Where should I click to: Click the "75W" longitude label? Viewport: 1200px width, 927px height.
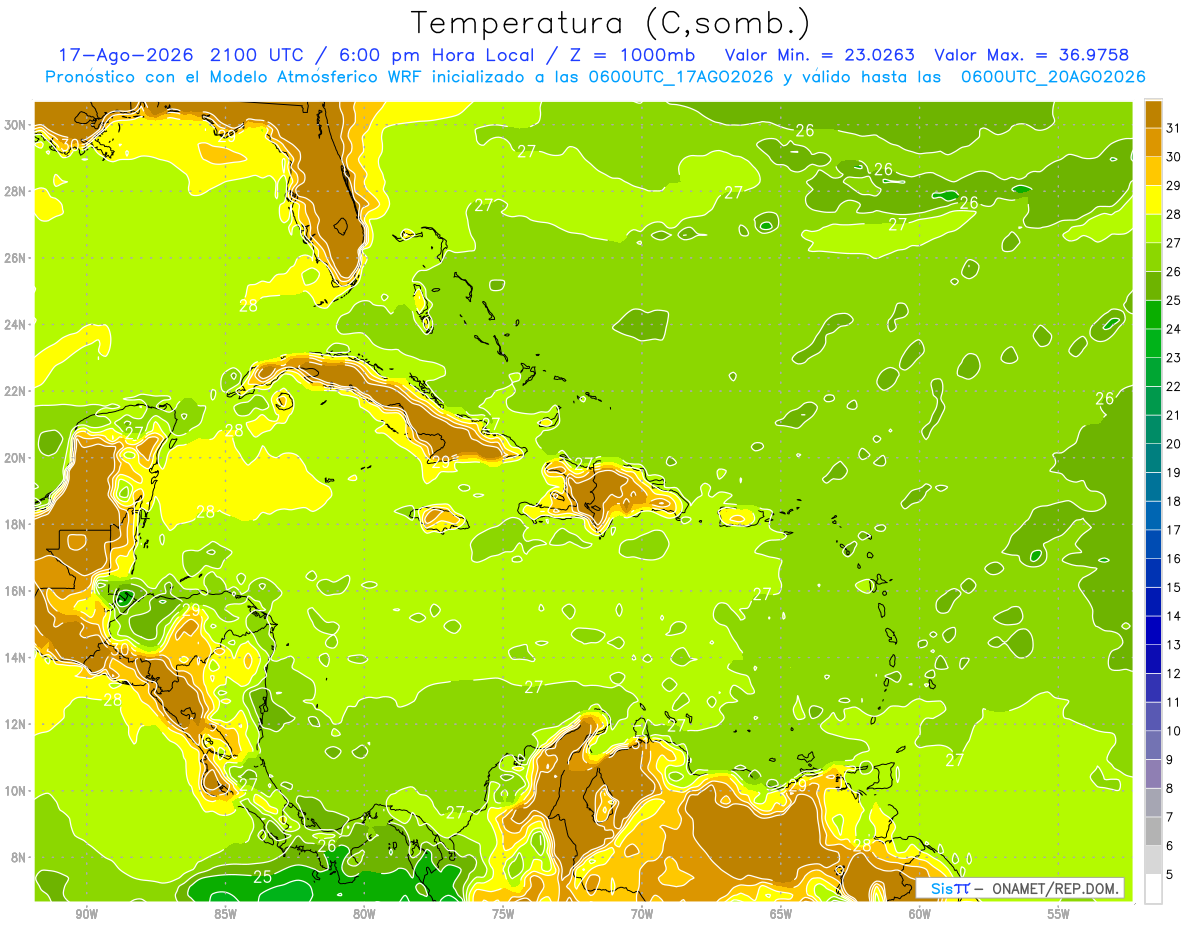(503, 914)
